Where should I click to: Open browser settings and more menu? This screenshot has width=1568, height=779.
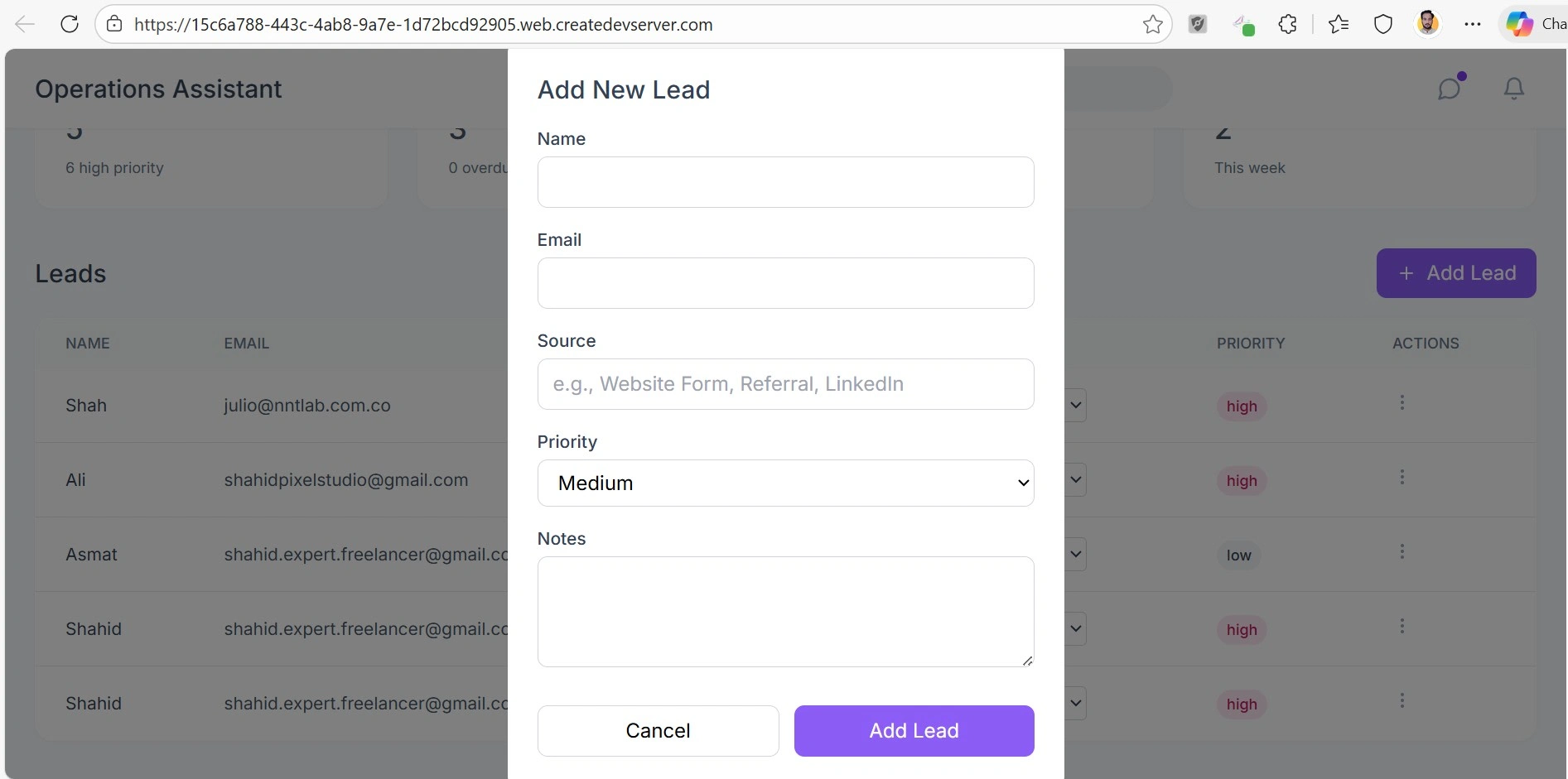click(x=1472, y=24)
